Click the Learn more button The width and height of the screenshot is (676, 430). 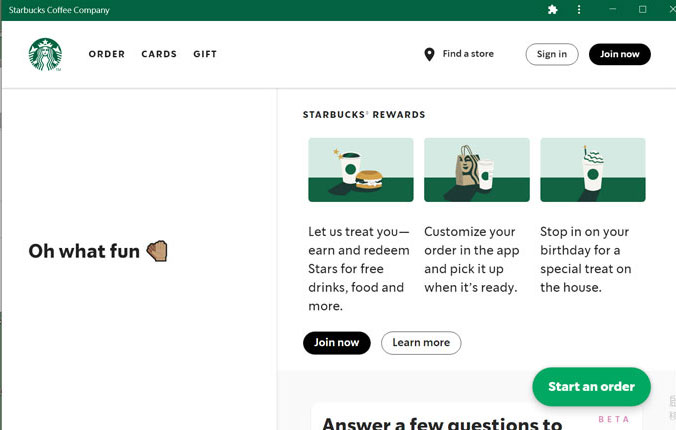tap(421, 343)
